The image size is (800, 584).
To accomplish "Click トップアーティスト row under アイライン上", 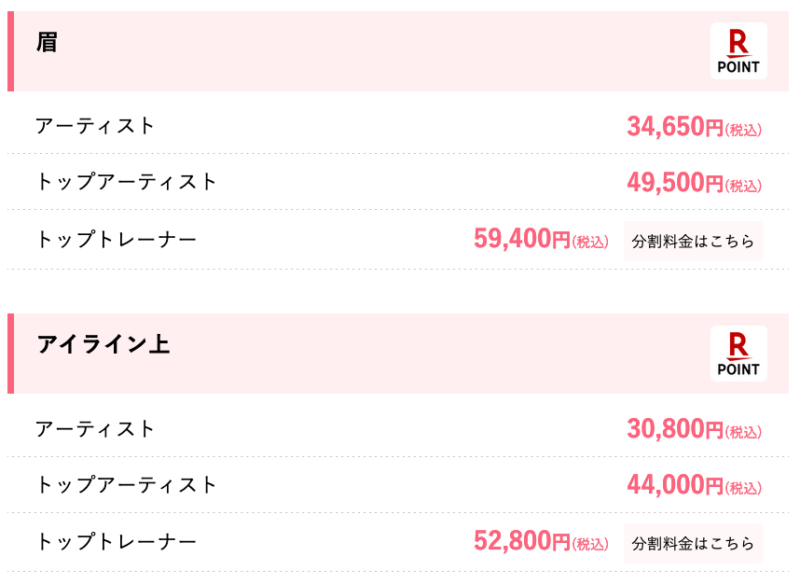I will 398,485.
